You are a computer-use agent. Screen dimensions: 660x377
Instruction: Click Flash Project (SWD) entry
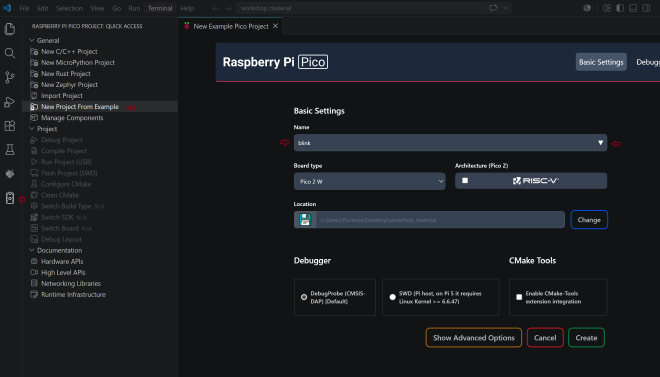pos(69,173)
